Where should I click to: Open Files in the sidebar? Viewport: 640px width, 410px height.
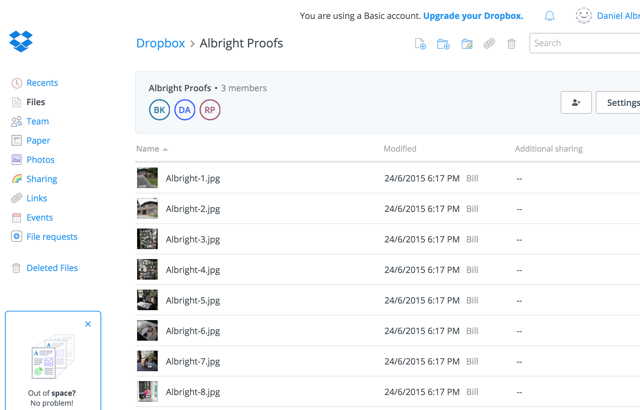coord(36,102)
